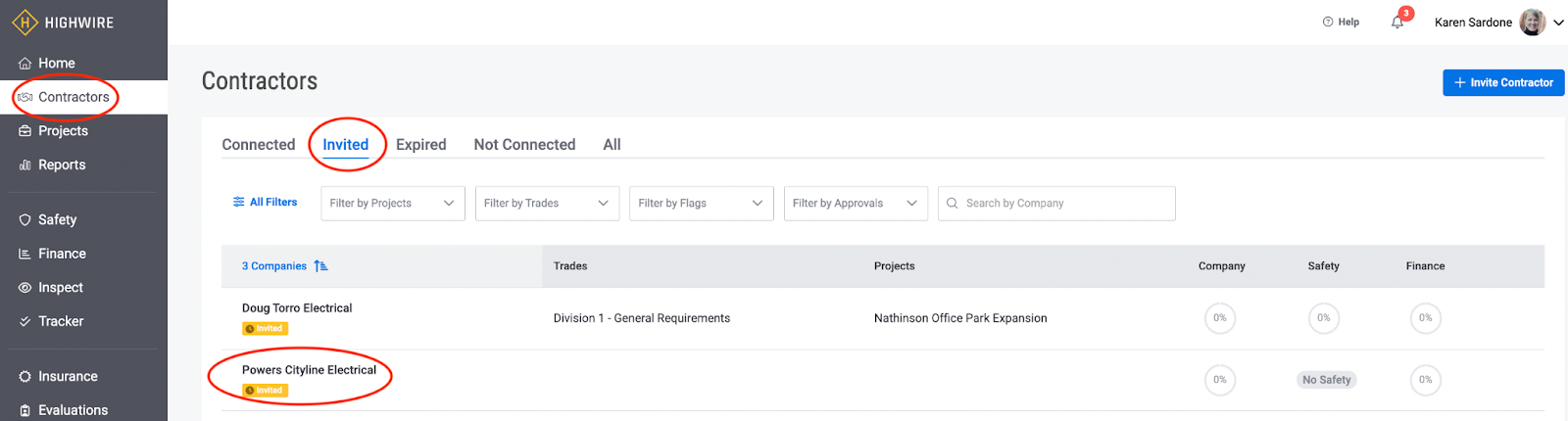Click Doug Torro Company 0% indicator

pyautogui.click(x=1220, y=317)
